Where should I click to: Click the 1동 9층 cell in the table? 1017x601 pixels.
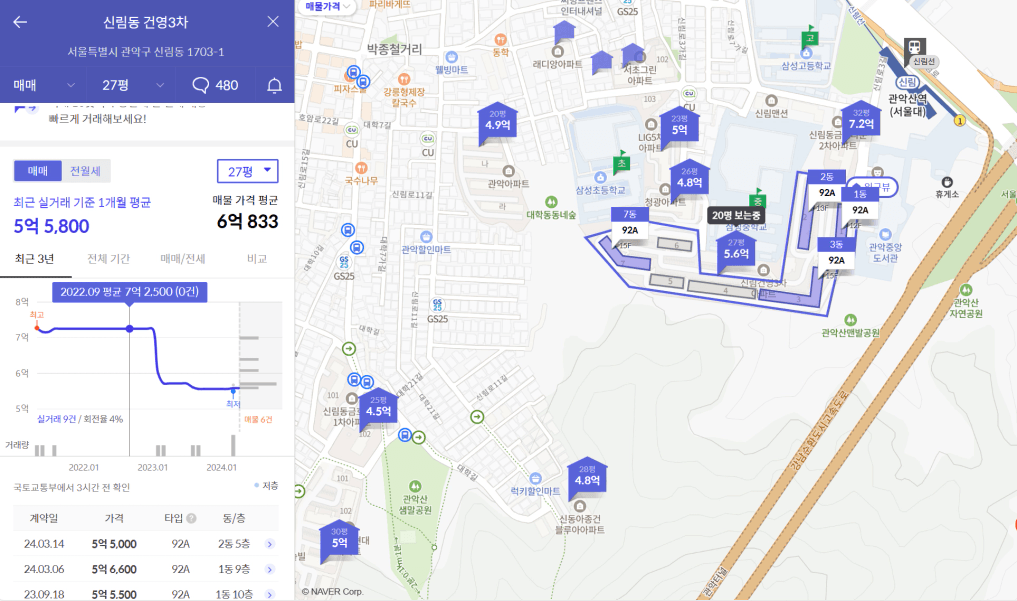233,569
